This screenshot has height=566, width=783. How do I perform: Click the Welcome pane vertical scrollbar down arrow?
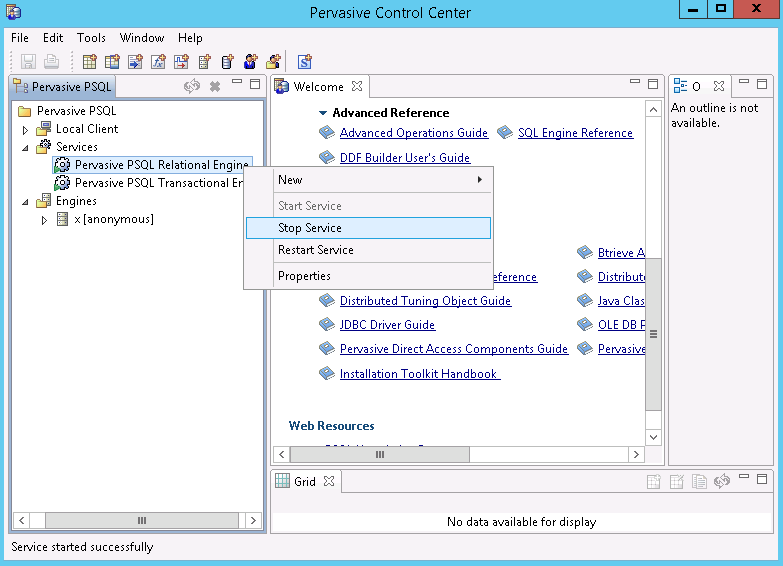(x=653, y=437)
